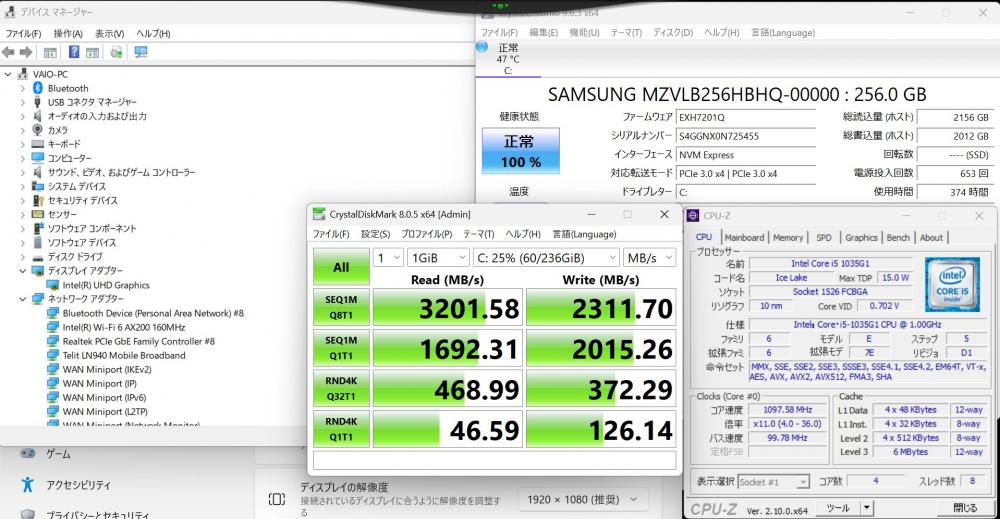Open ファイル(F) menu in Device Manager
Screen dimensions: 1000x519
[23, 33]
